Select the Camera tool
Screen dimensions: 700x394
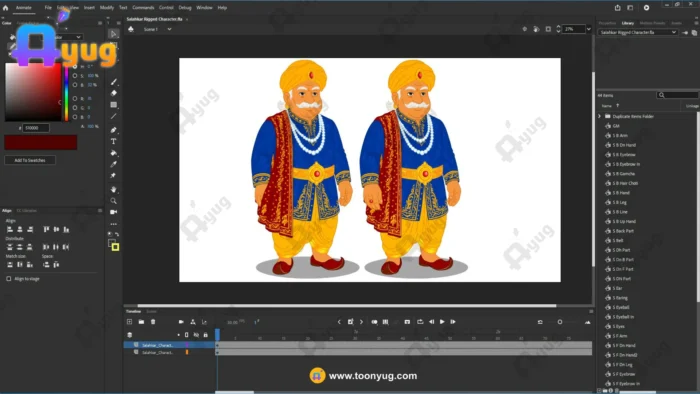coord(113,212)
